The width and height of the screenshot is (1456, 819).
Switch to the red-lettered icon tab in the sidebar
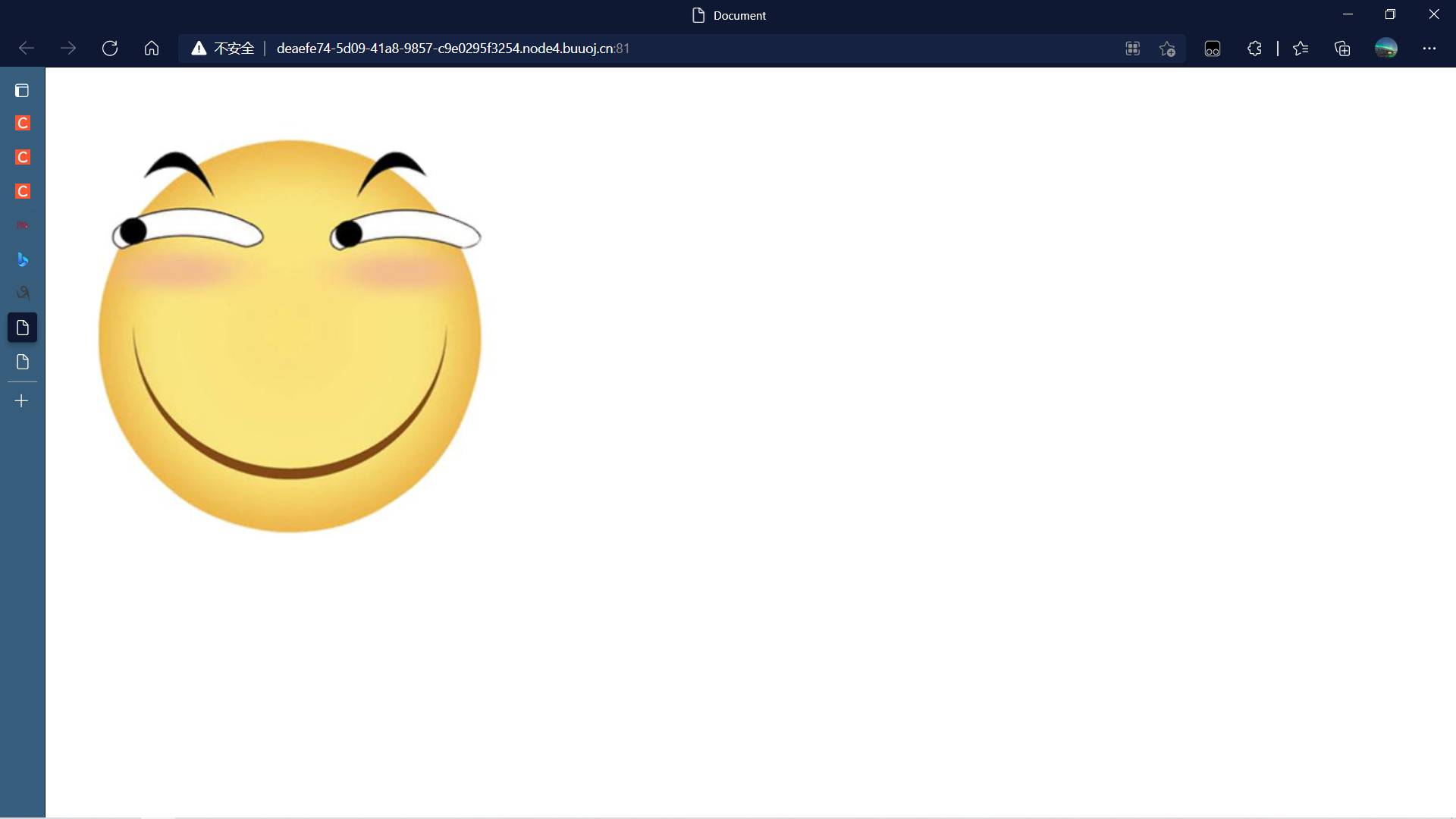coord(22,225)
